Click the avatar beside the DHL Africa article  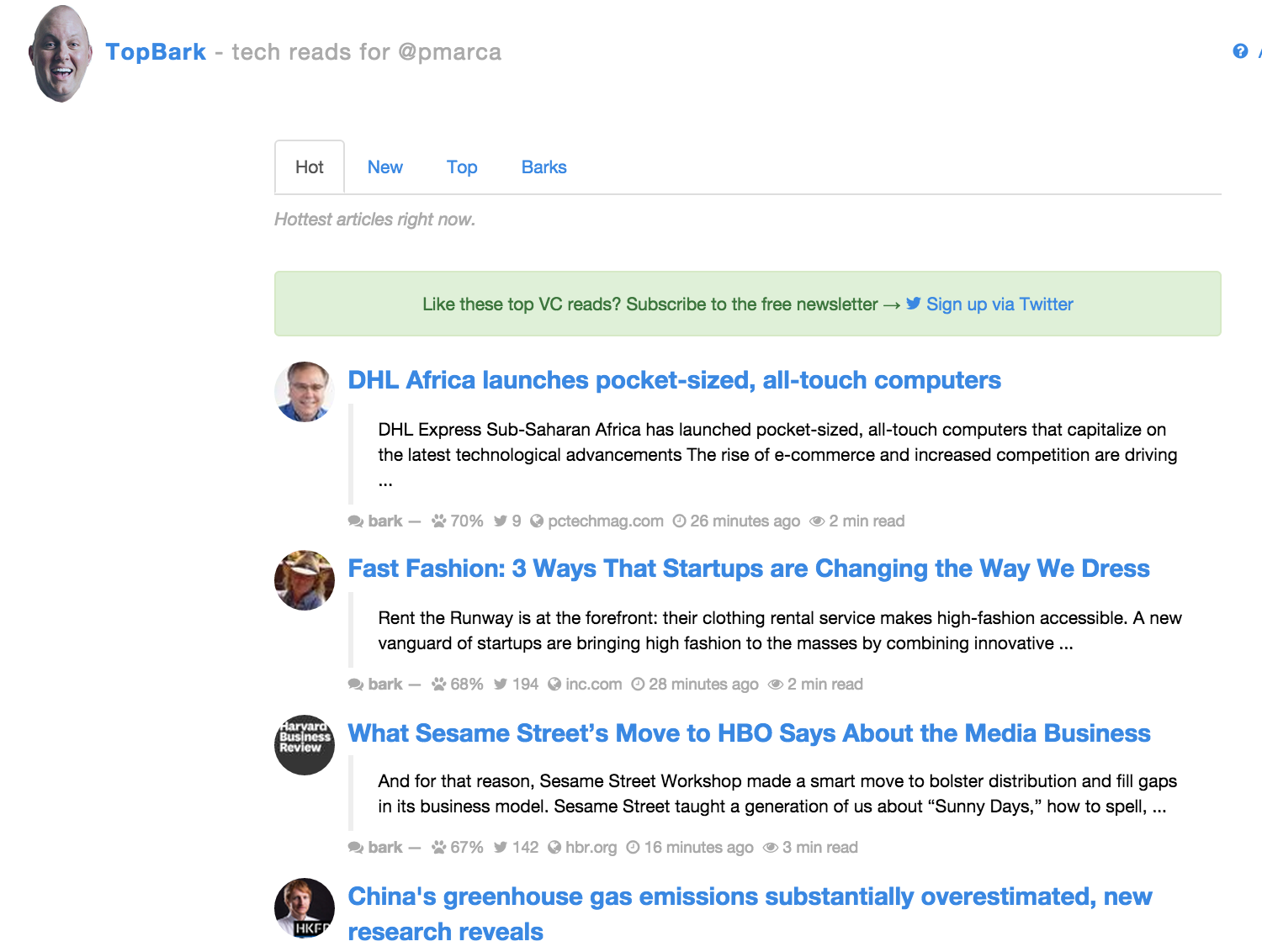tap(305, 392)
